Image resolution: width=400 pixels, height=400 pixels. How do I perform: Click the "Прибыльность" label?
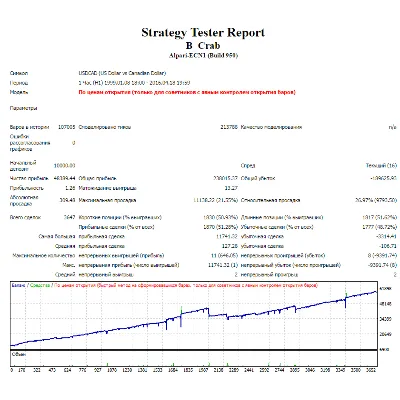click(x=27, y=188)
